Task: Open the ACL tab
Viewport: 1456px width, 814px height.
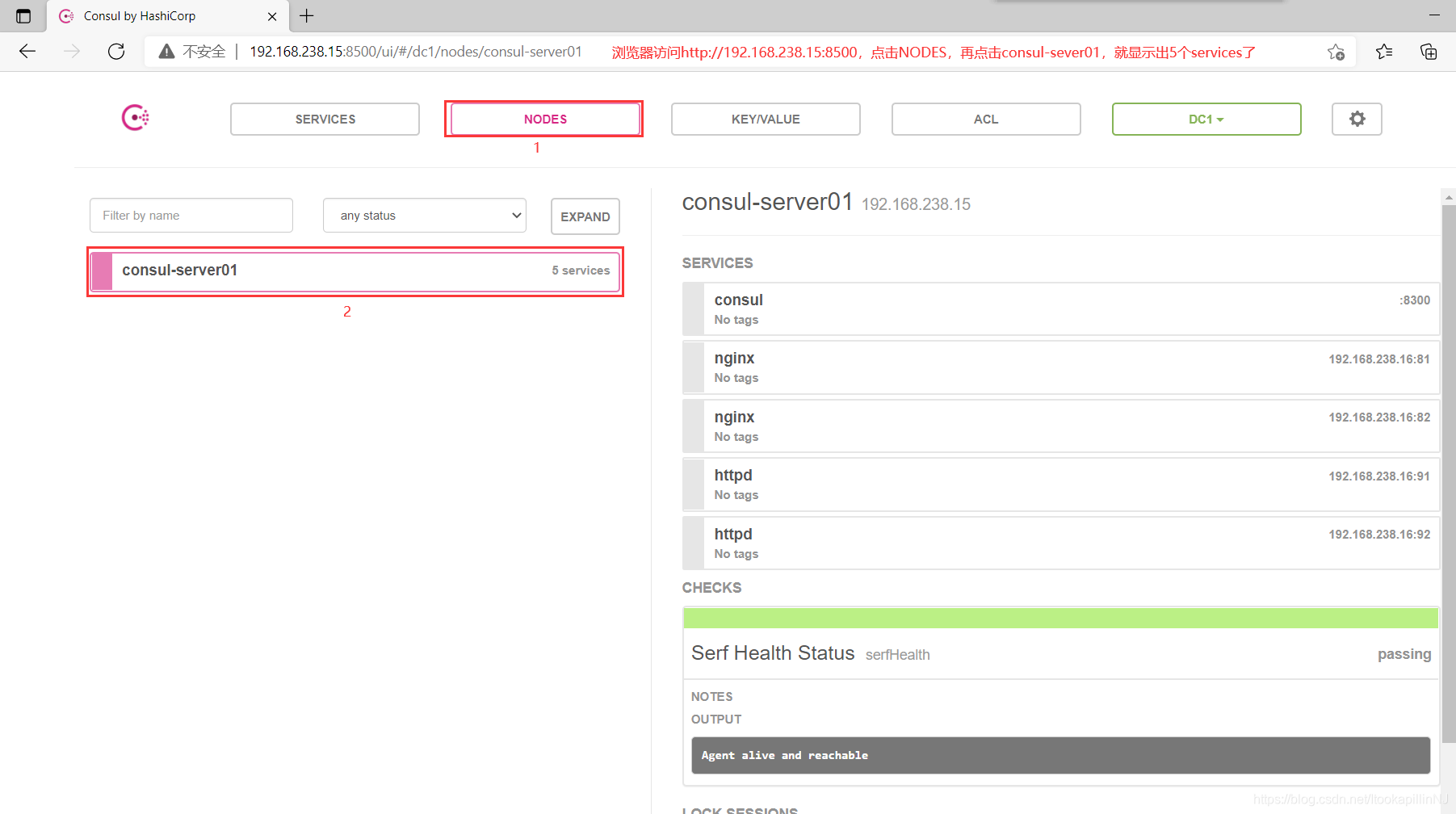Action: [986, 119]
